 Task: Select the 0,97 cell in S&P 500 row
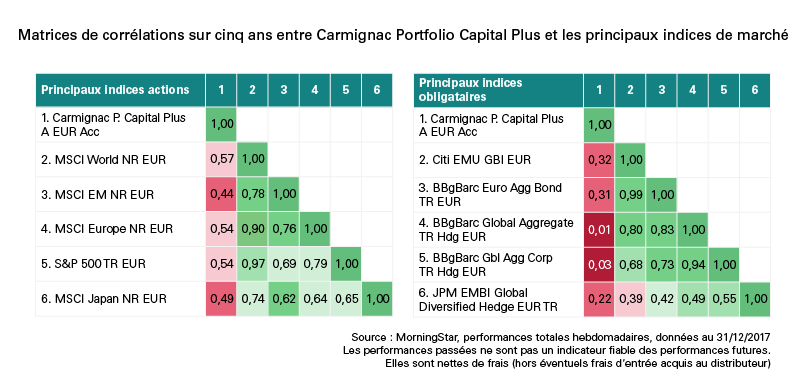[252, 264]
